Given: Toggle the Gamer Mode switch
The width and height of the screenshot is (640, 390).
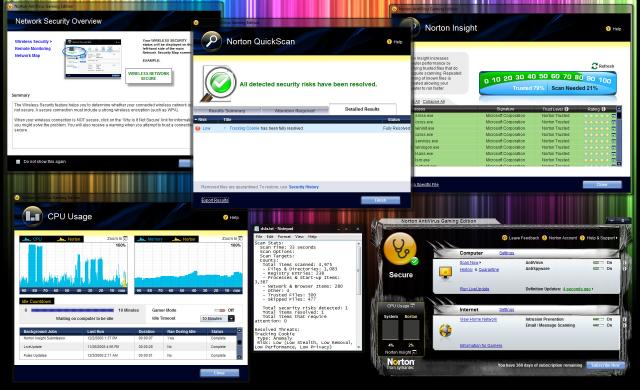Looking at the screenshot, I should 221,310.
